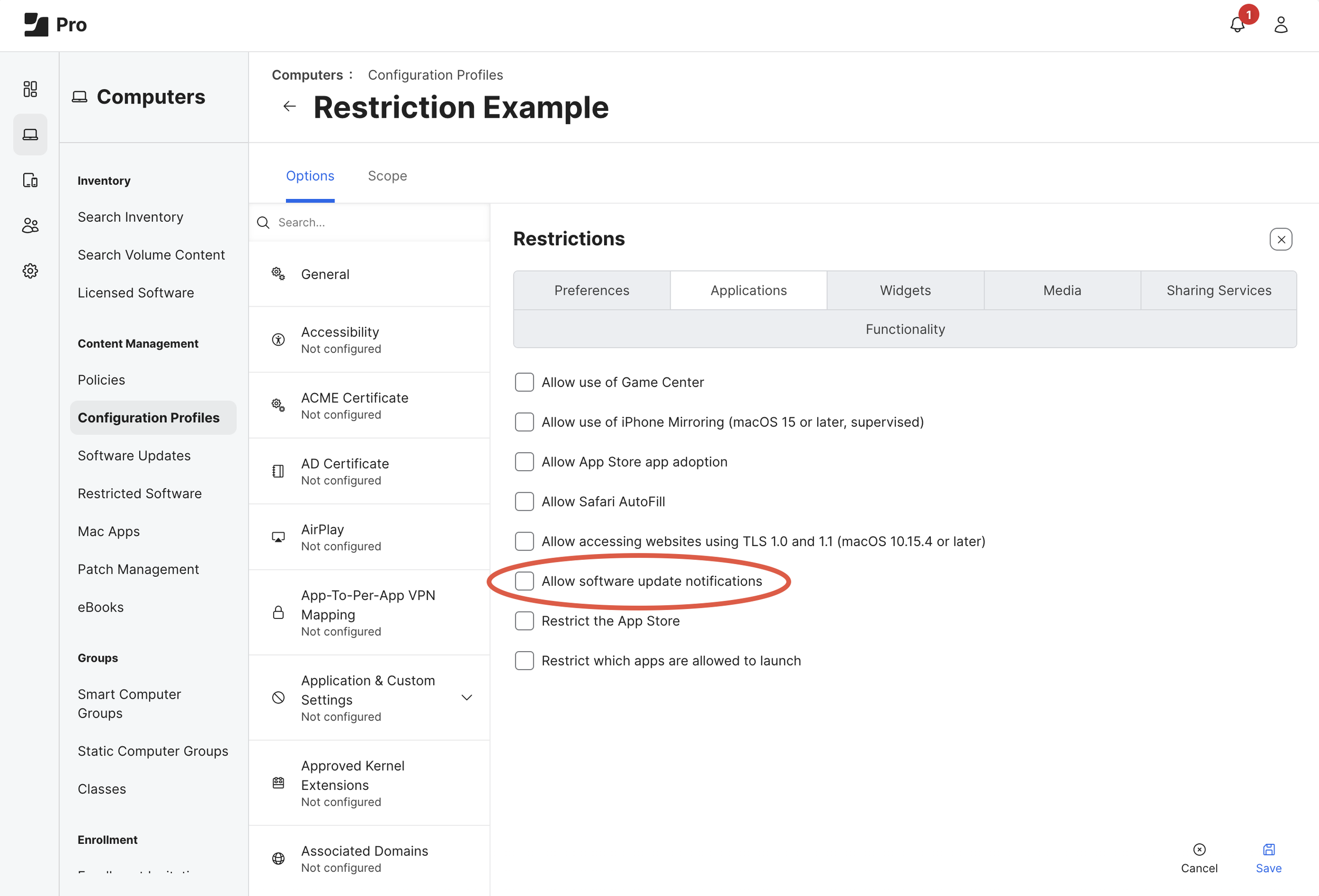1319x896 pixels.
Task: Switch to the Scope tab
Action: pyautogui.click(x=387, y=176)
